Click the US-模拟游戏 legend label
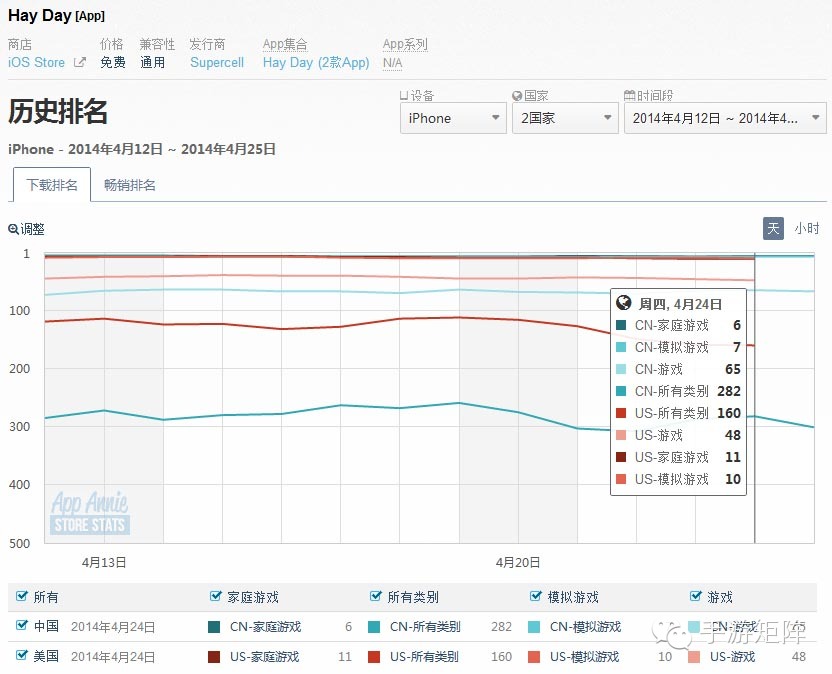This screenshot has height=674, width=832. click(584, 656)
